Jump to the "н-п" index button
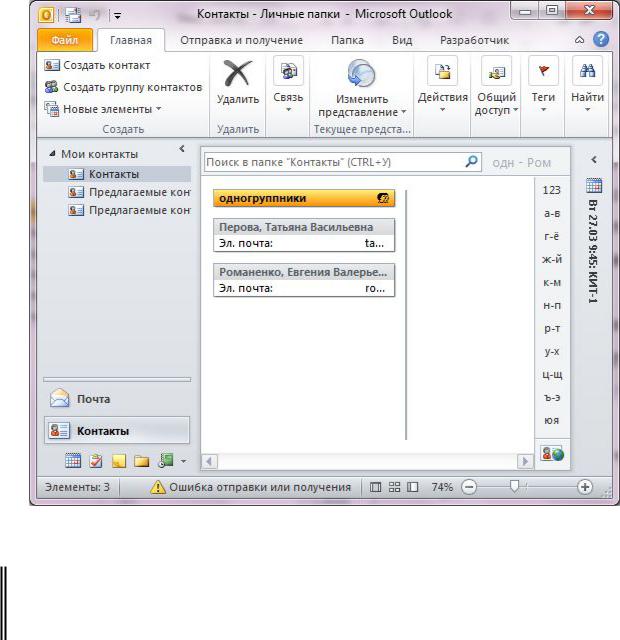 pyautogui.click(x=552, y=305)
